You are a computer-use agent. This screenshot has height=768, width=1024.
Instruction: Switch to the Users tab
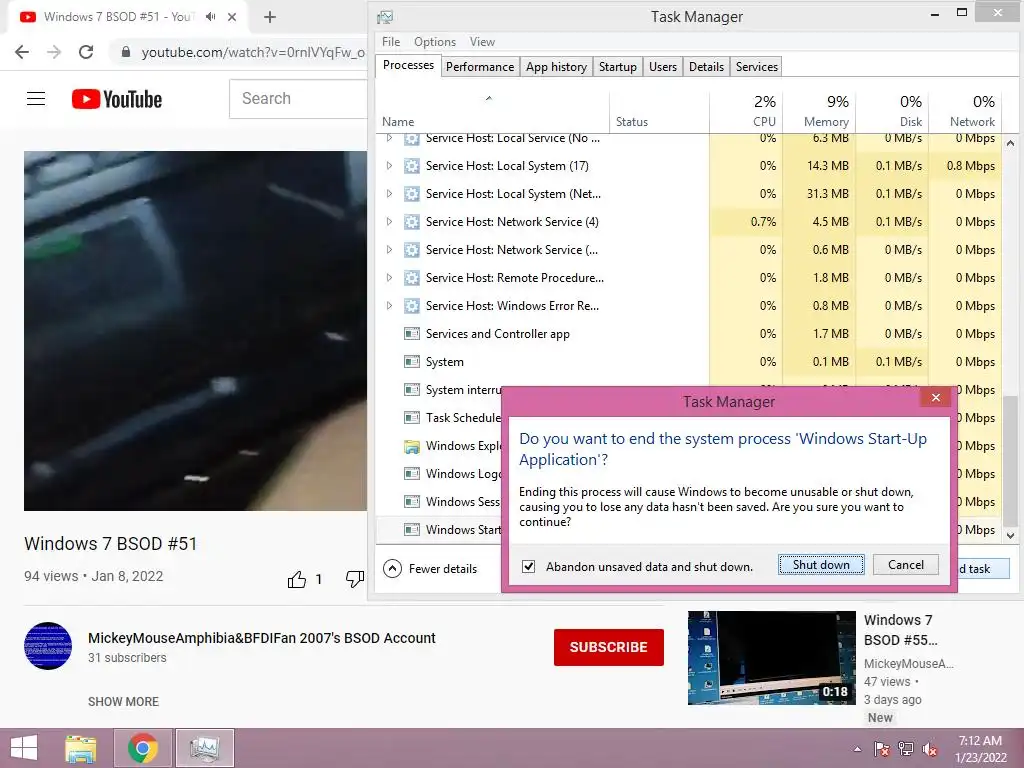[663, 67]
